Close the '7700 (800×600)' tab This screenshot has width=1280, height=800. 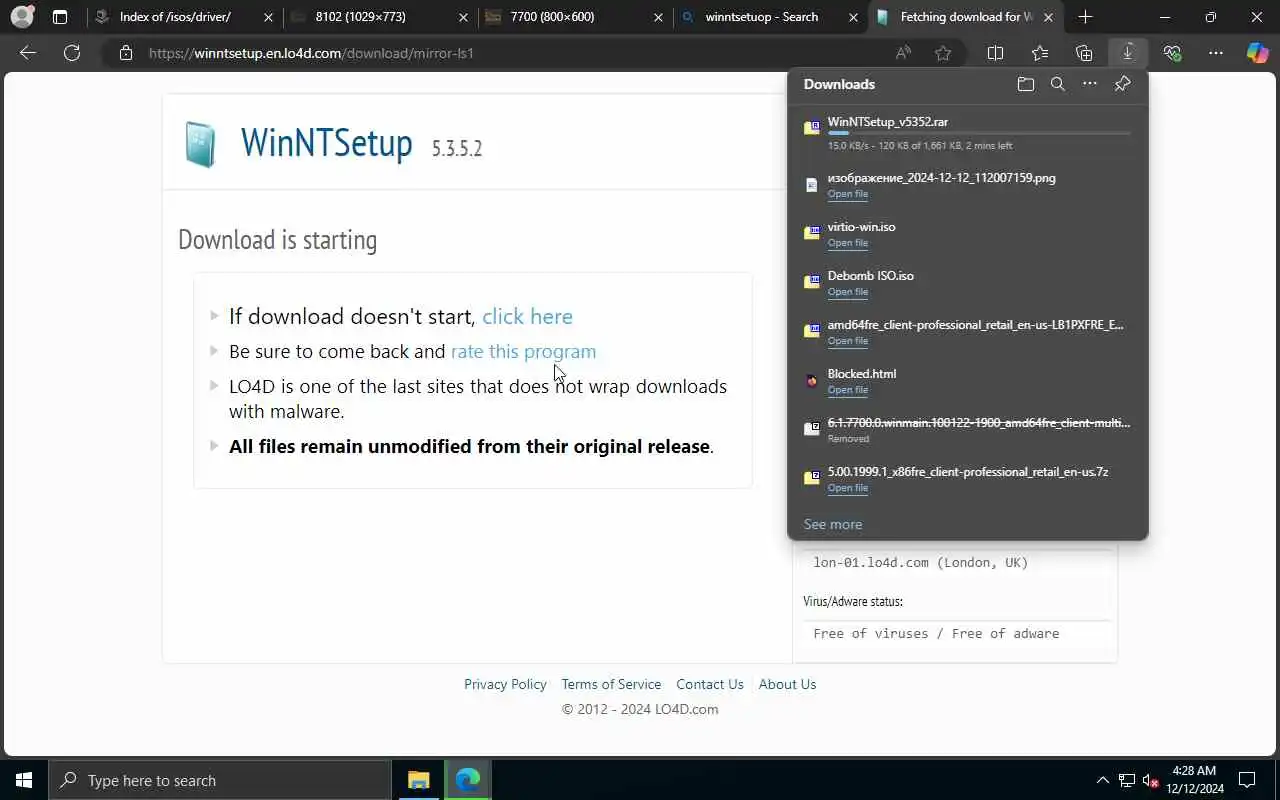pos(657,17)
